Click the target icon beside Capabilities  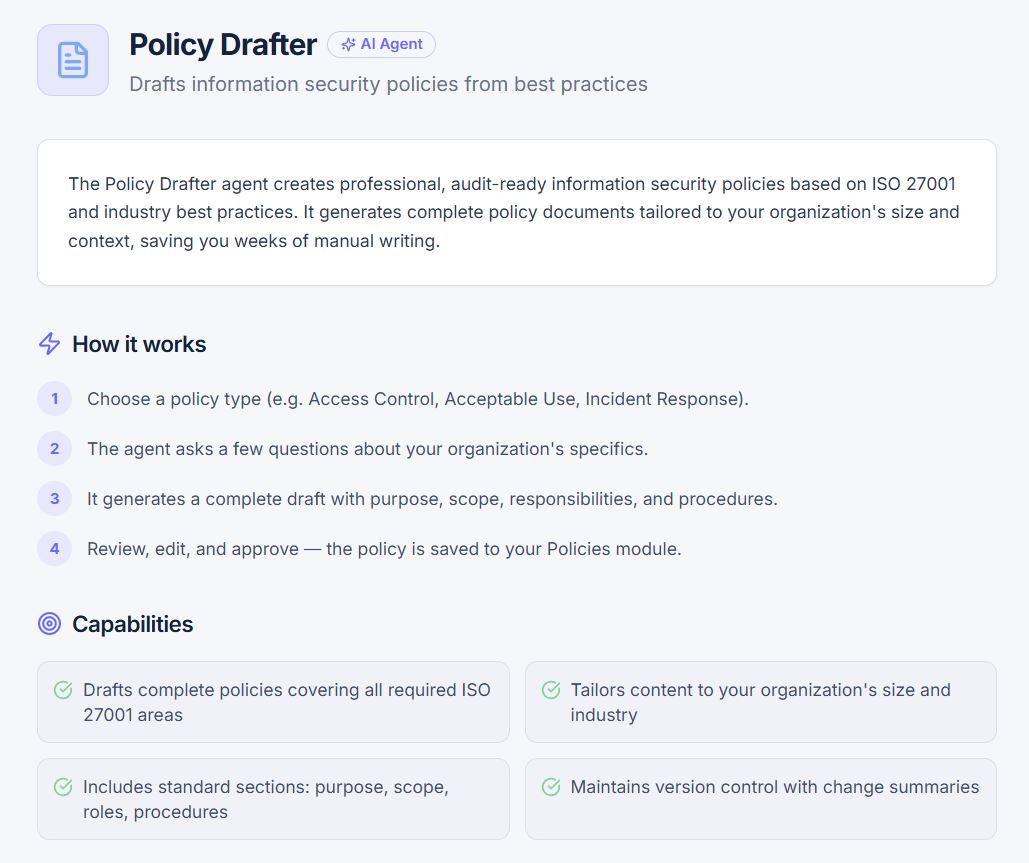point(49,623)
